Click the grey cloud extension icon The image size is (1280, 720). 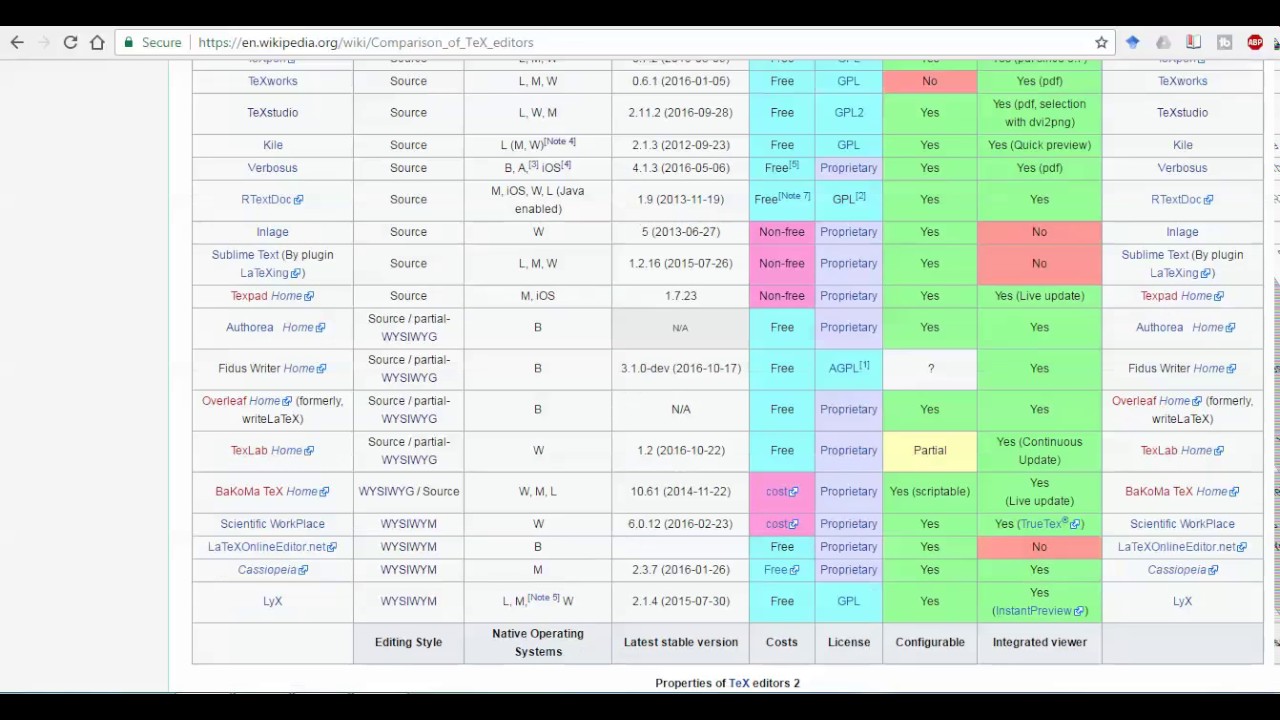click(1163, 42)
